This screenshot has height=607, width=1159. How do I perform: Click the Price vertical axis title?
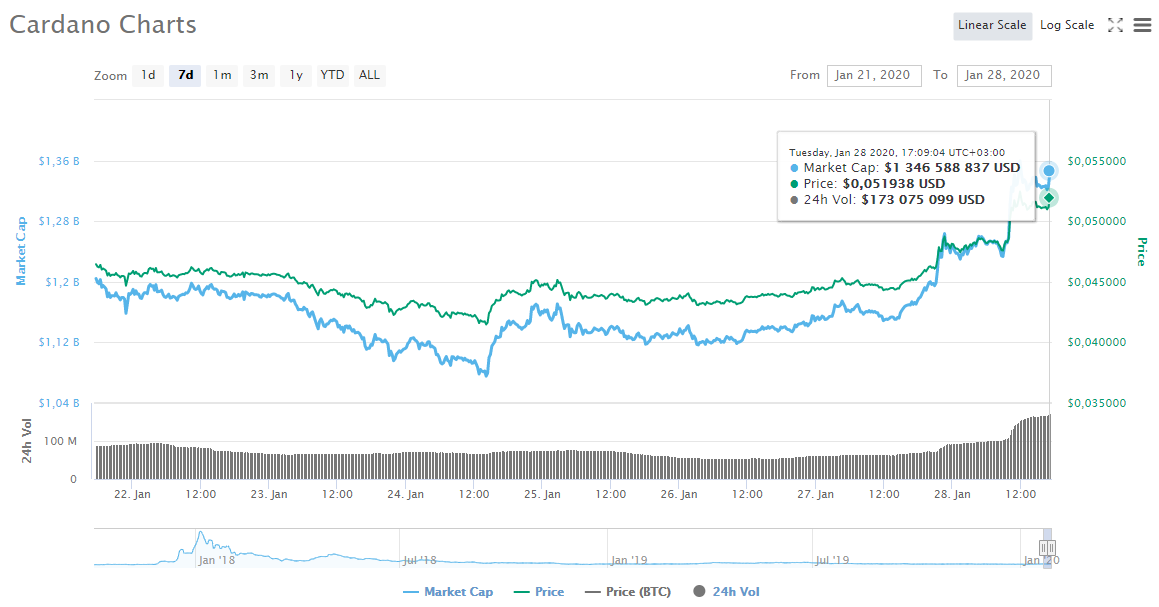click(1142, 252)
